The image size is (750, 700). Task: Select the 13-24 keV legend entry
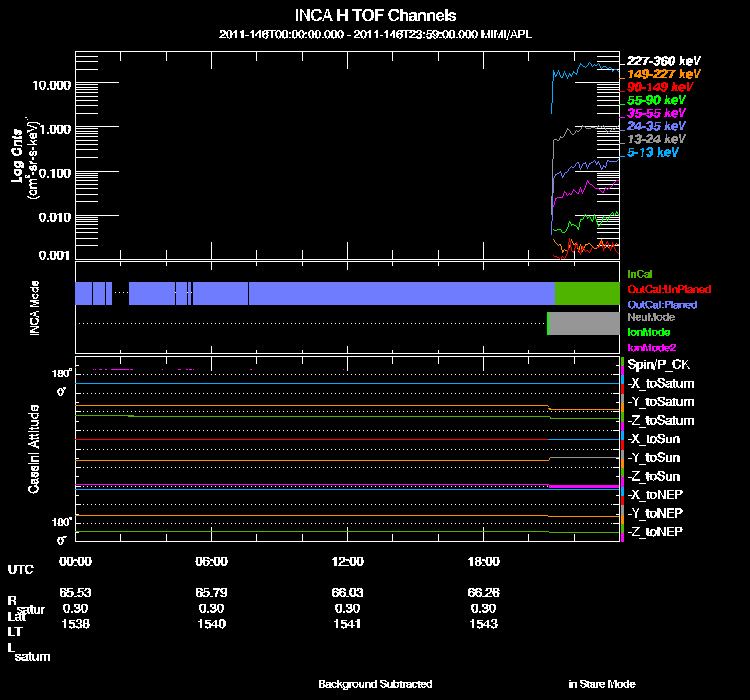pyautogui.click(x=655, y=139)
